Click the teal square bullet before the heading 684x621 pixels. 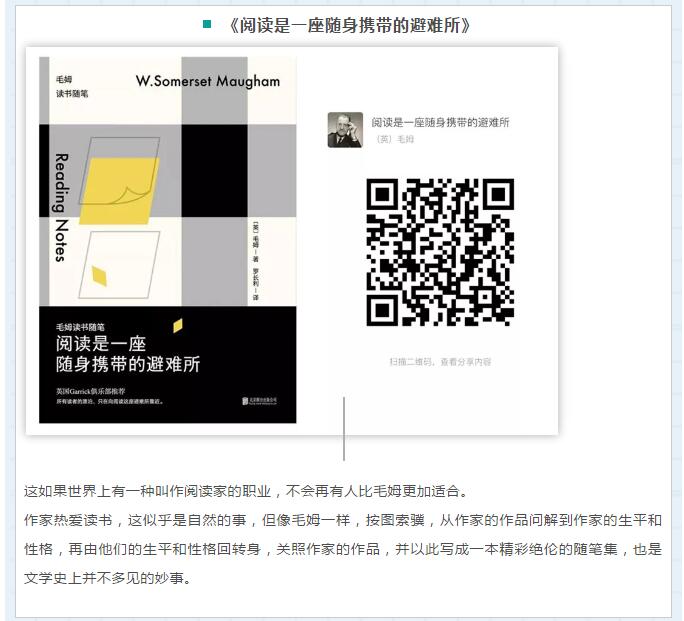click(206, 23)
